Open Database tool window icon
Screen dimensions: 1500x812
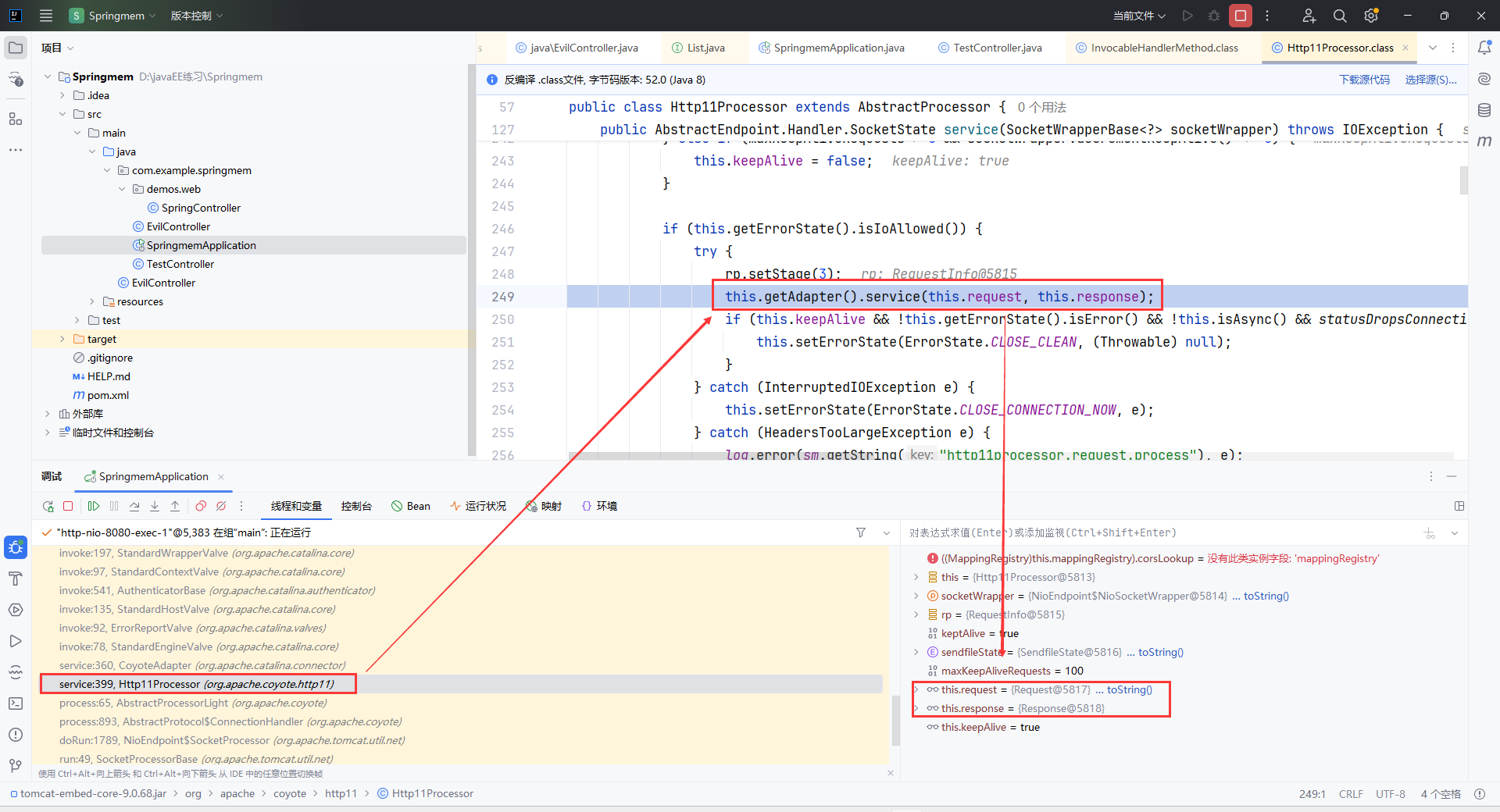[1484, 110]
